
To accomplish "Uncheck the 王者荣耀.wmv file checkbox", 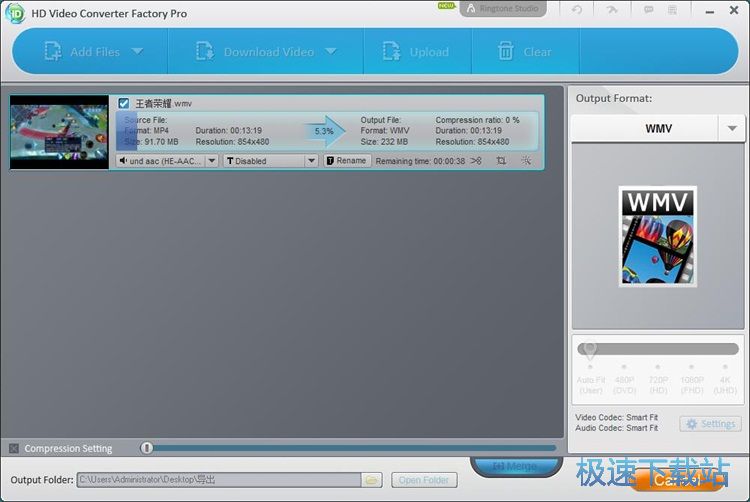I will (x=124, y=103).
